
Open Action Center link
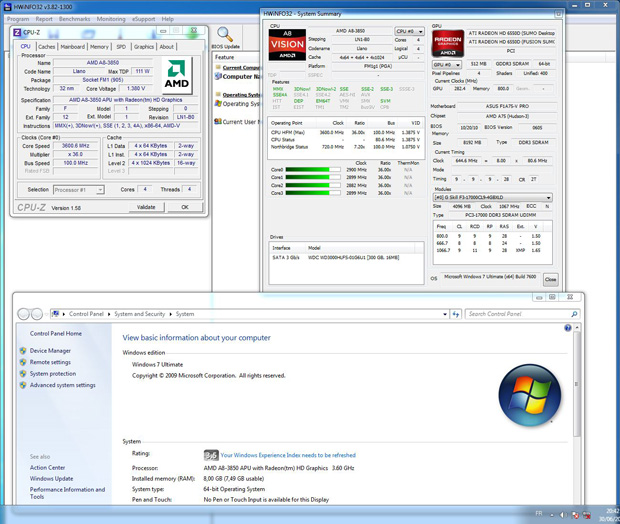[47, 467]
